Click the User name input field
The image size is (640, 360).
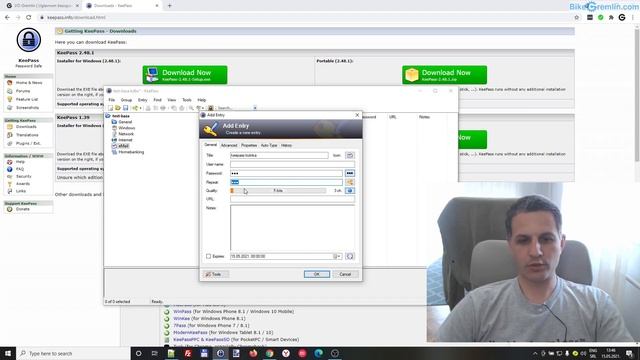[x=292, y=164]
